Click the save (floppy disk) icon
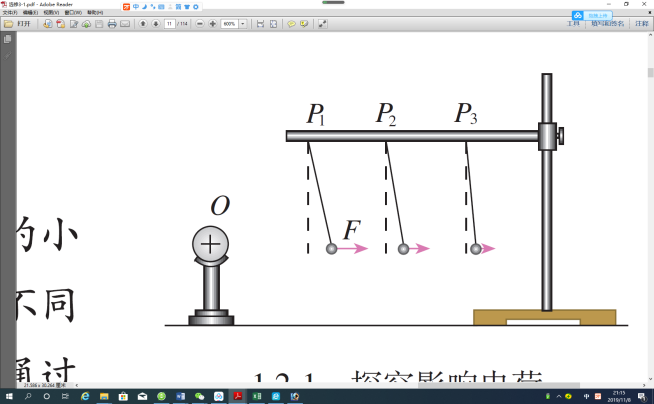 tap(99, 24)
